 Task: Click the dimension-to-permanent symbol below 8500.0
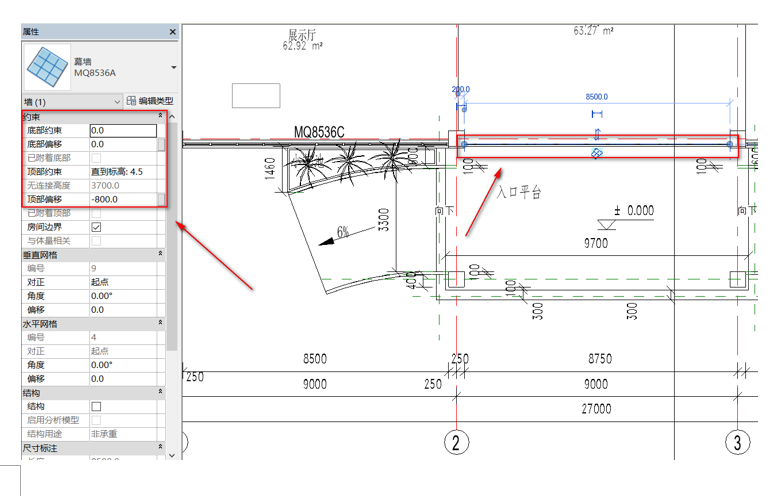pyautogui.click(x=596, y=112)
